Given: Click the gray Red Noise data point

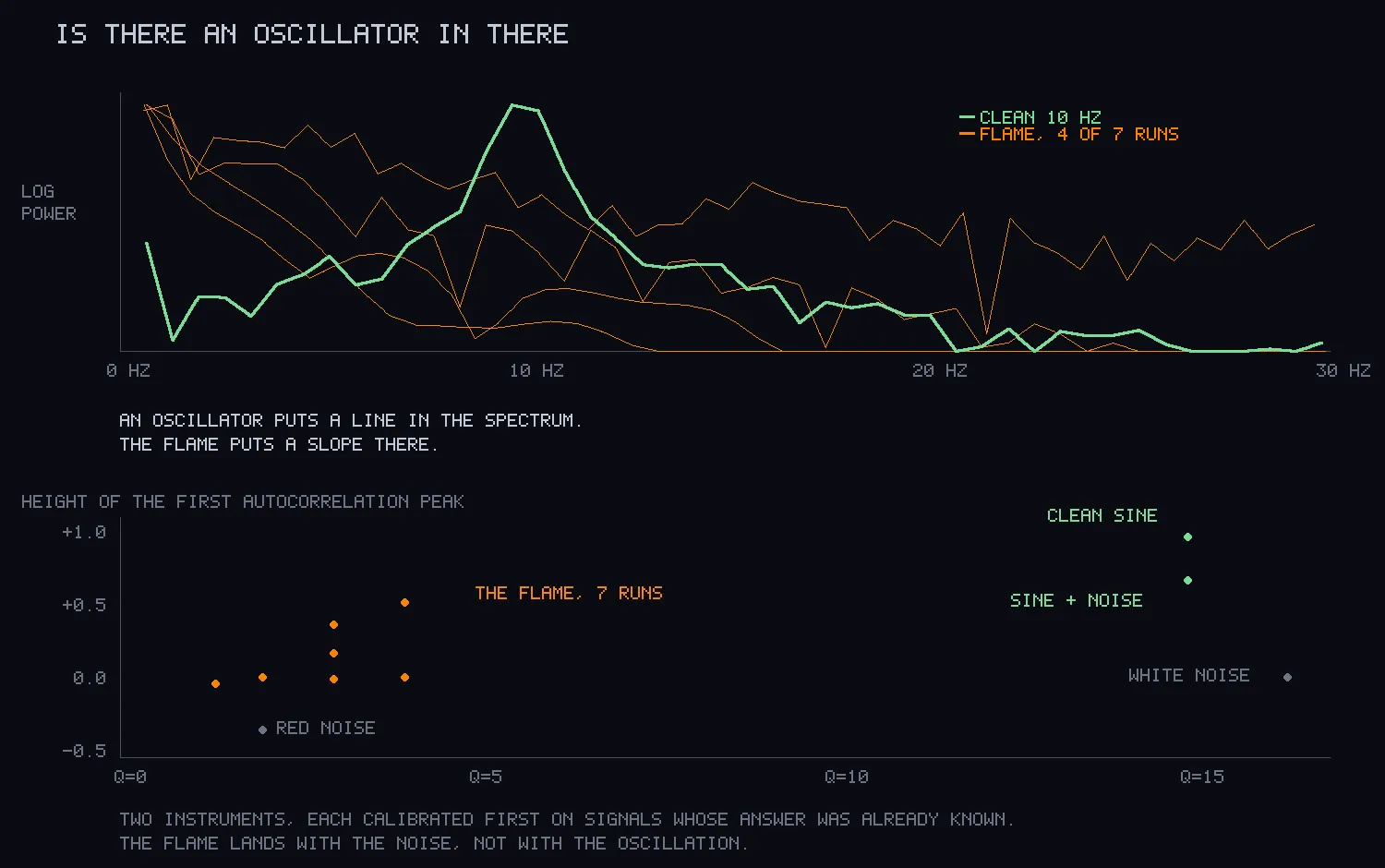Looking at the screenshot, I should (263, 729).
